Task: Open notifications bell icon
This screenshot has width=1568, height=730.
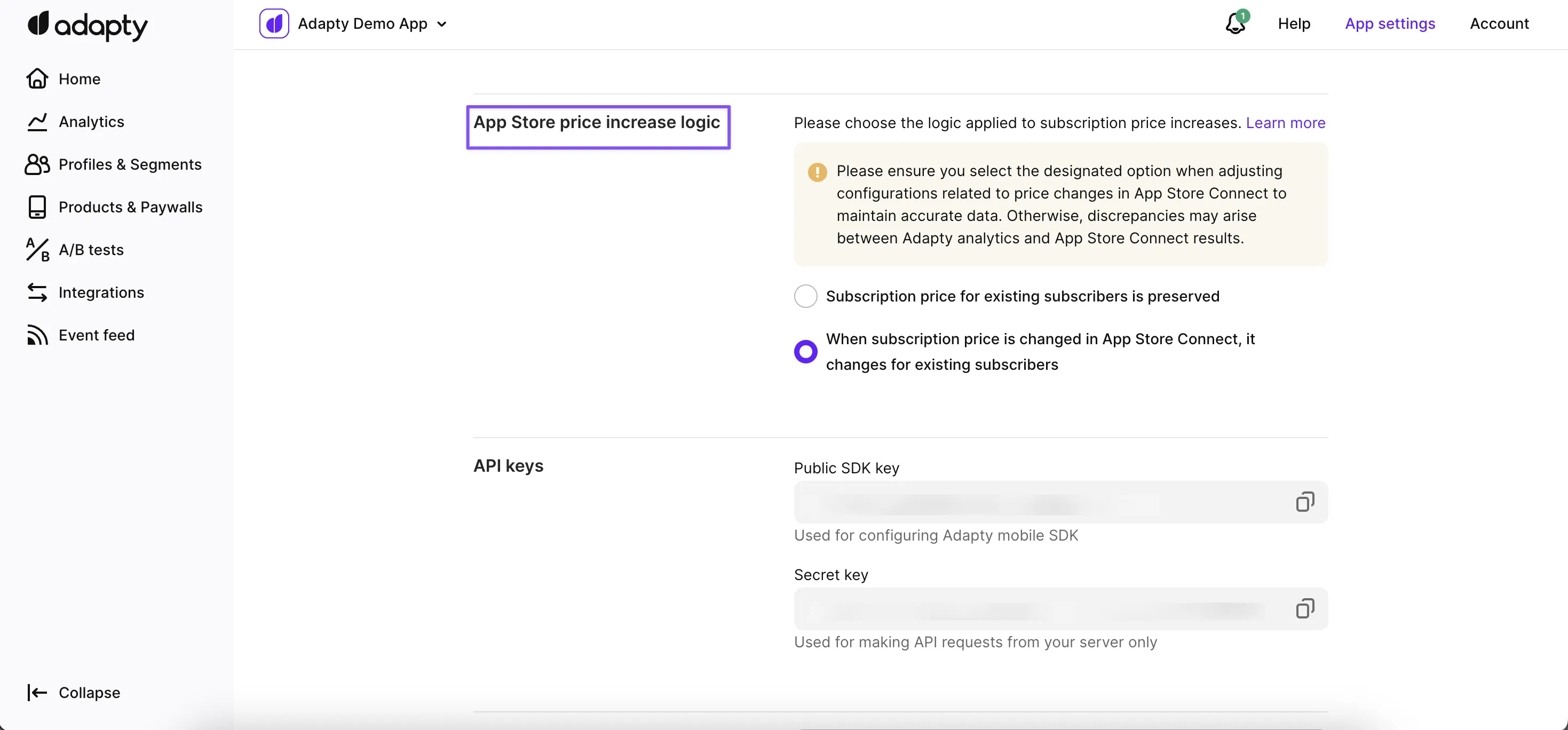Action: click(x=1236, y=23)
